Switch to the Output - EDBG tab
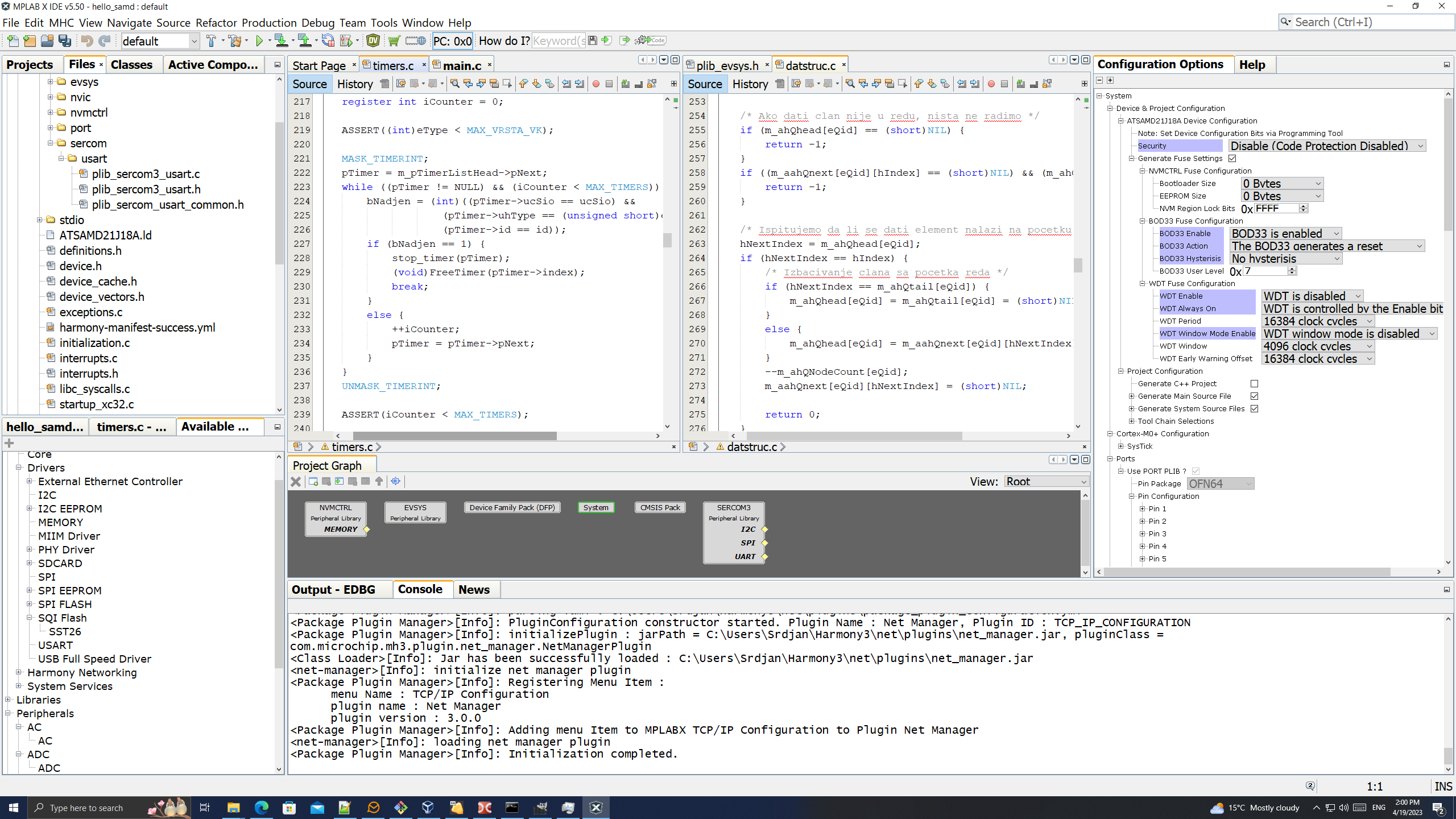The height and width of the screenshot is (819, 1456). [x=333, y=590]
